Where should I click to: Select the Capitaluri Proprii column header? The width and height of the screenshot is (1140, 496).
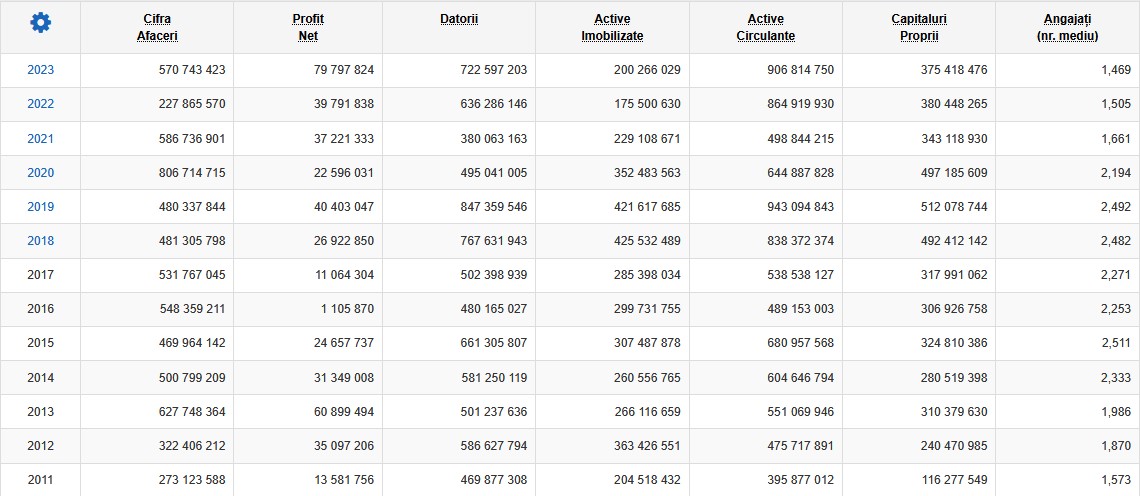[919, 27]
